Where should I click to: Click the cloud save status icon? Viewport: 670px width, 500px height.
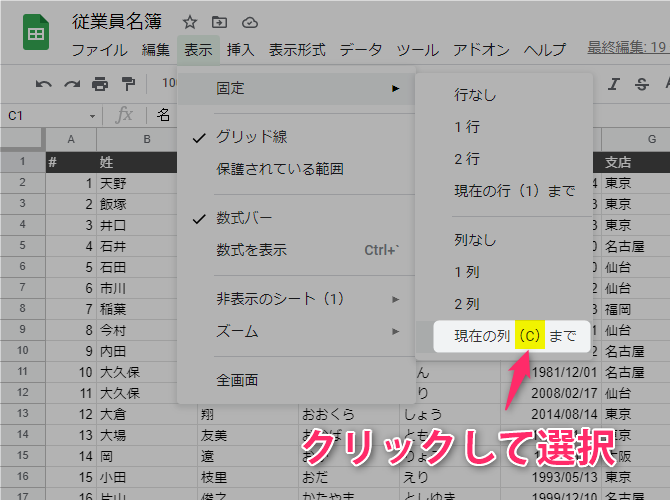[250, 22]
